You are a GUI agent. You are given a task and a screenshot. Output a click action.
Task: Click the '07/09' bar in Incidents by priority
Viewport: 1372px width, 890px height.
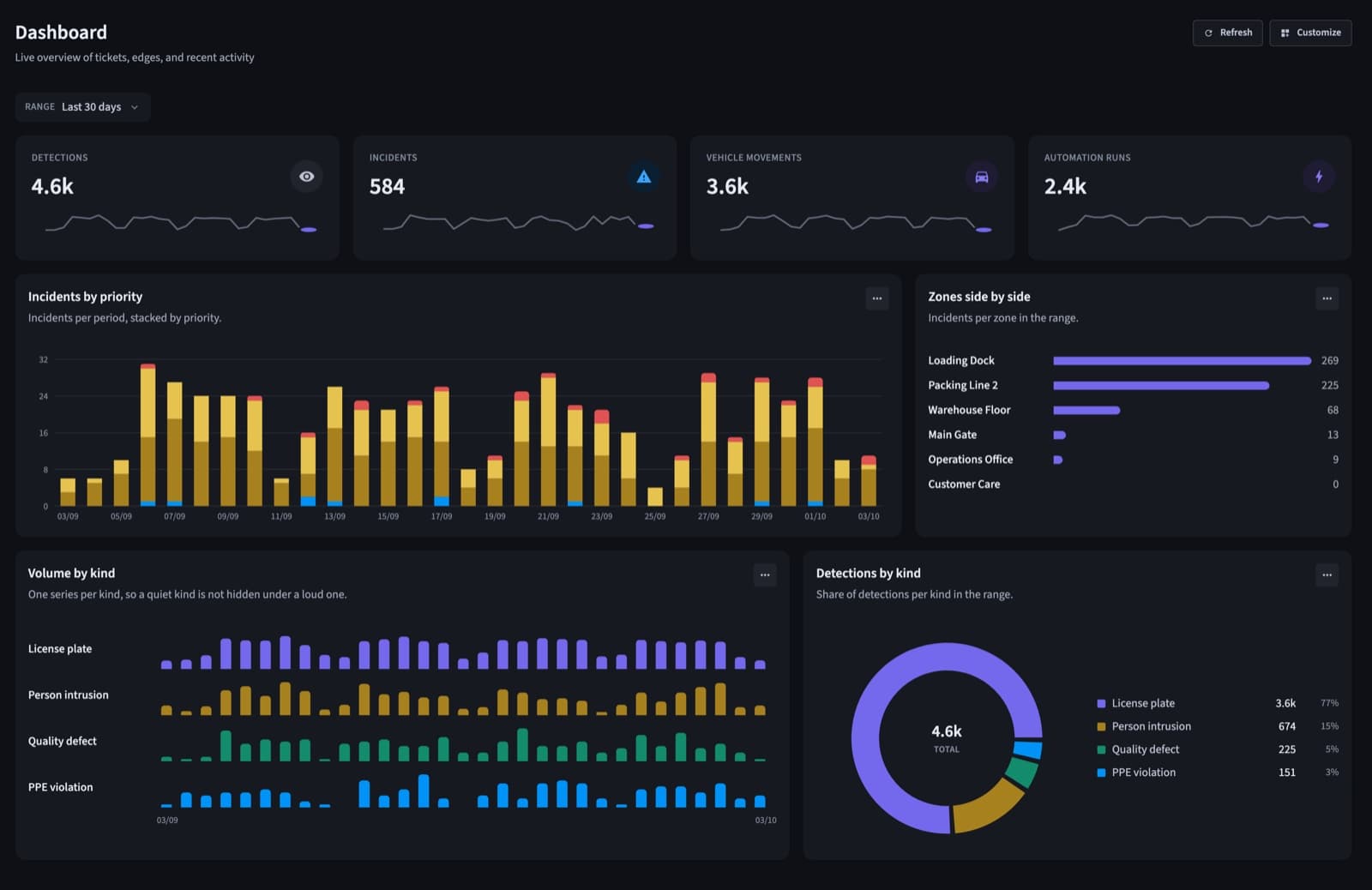coord(174,443)
